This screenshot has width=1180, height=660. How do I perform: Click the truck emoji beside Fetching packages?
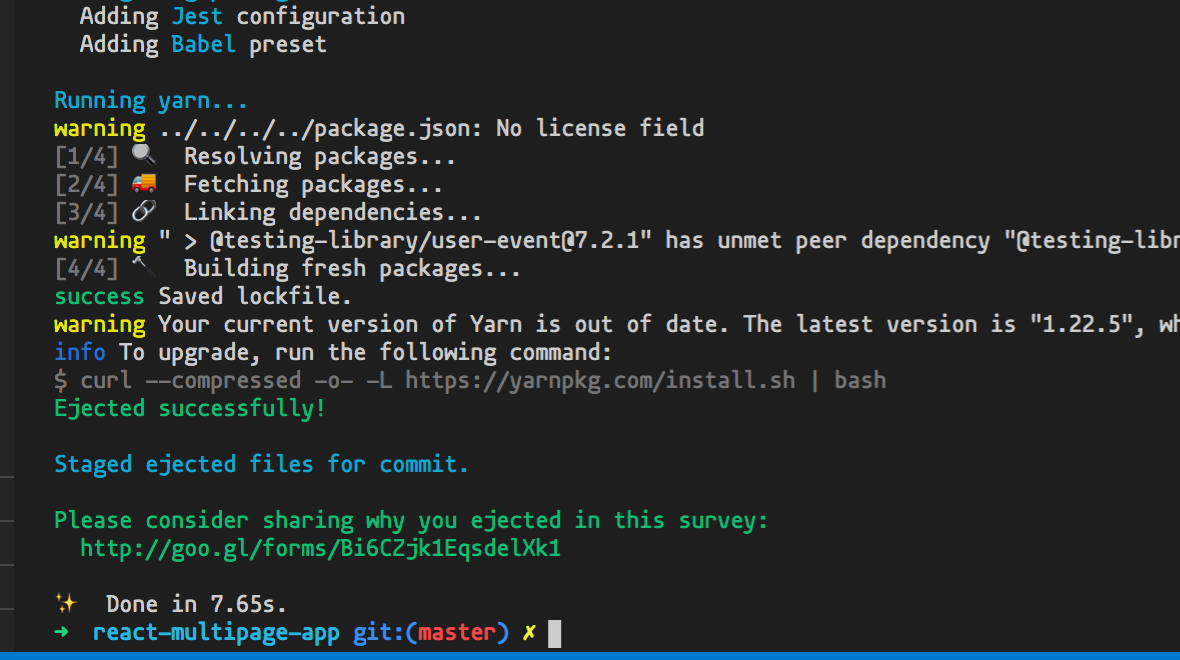coord(144,184)
